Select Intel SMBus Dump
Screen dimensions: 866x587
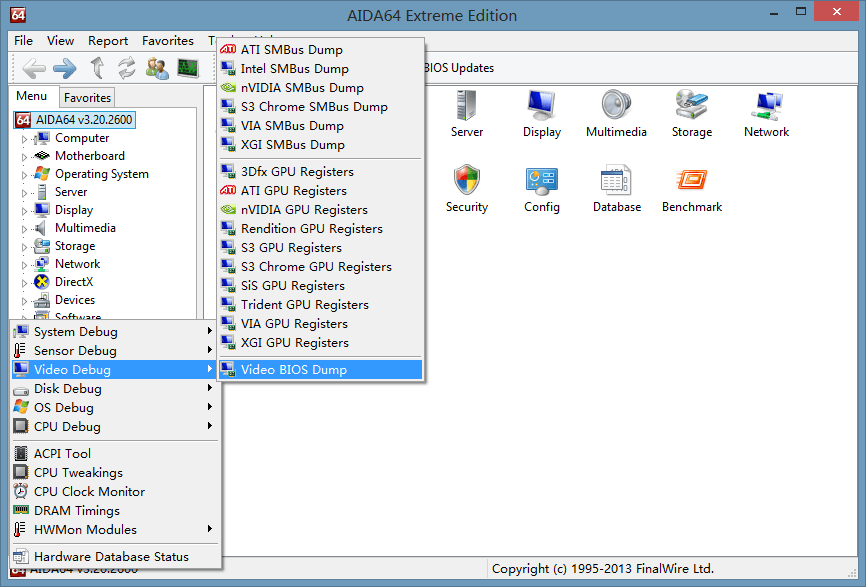[x=320, y=68]
